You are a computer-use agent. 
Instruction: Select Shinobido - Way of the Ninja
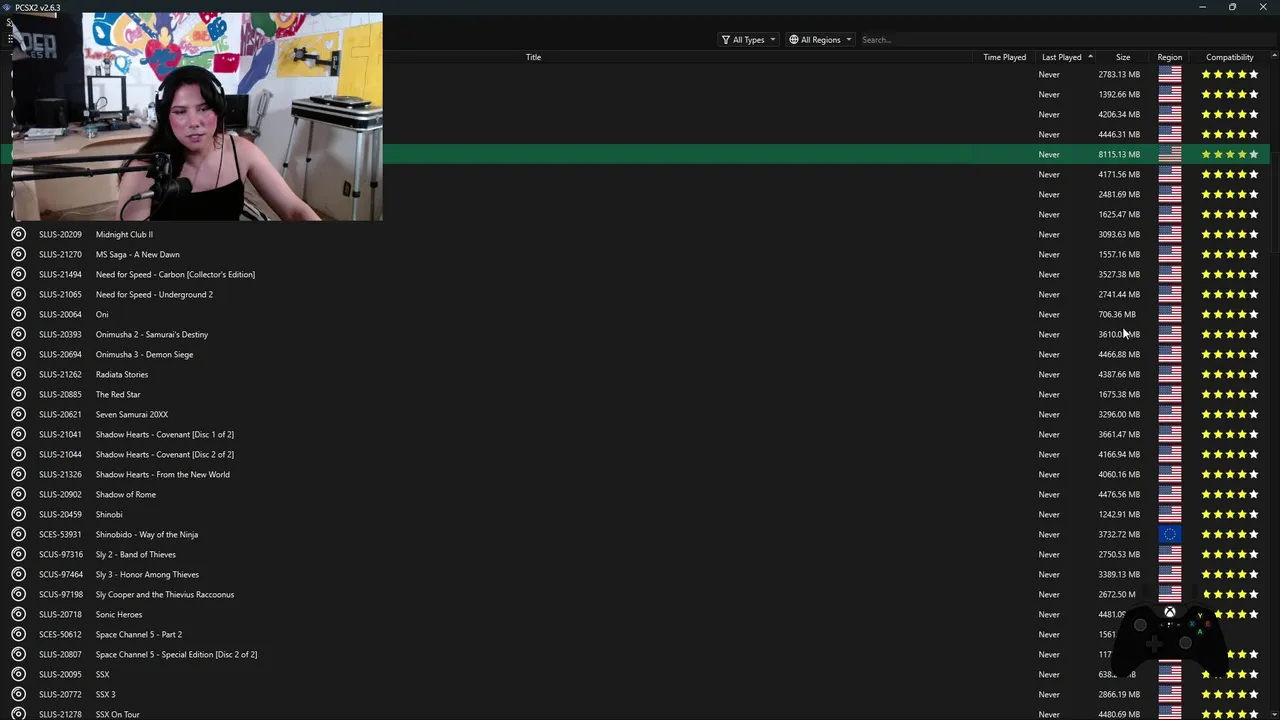tap(147, 534)
